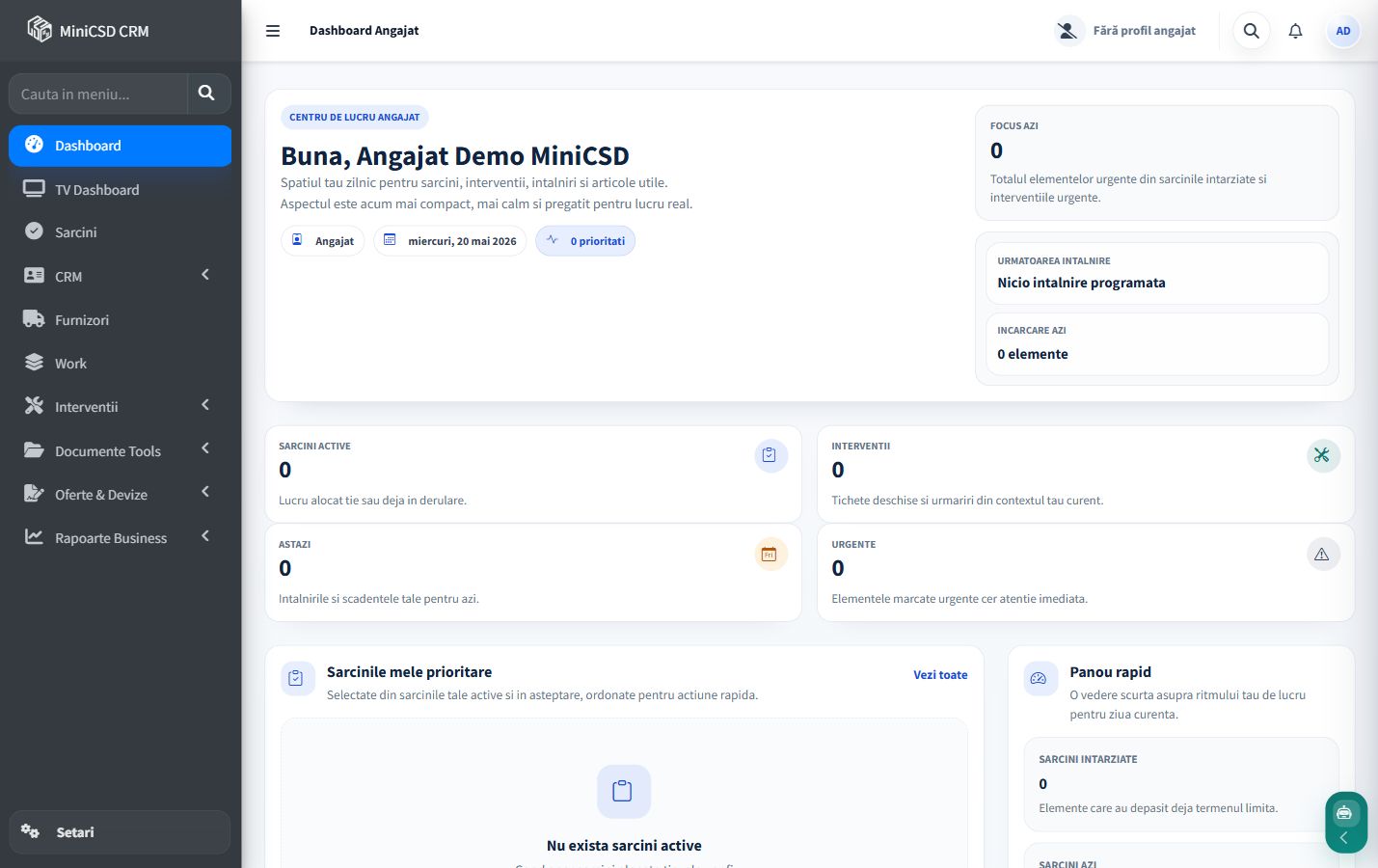Expand the CRM submenu chevron
The height and width of the screenshot is (868, 1378).
coord(205,276)
